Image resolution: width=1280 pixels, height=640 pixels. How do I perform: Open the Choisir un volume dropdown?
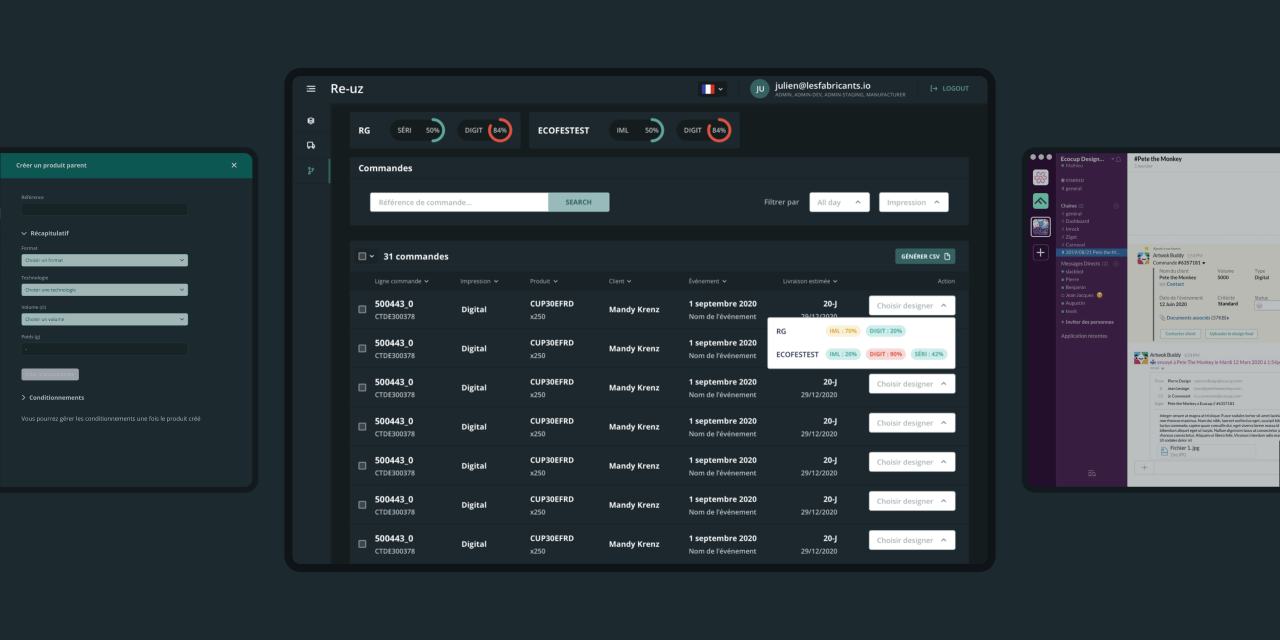(104, 319)
